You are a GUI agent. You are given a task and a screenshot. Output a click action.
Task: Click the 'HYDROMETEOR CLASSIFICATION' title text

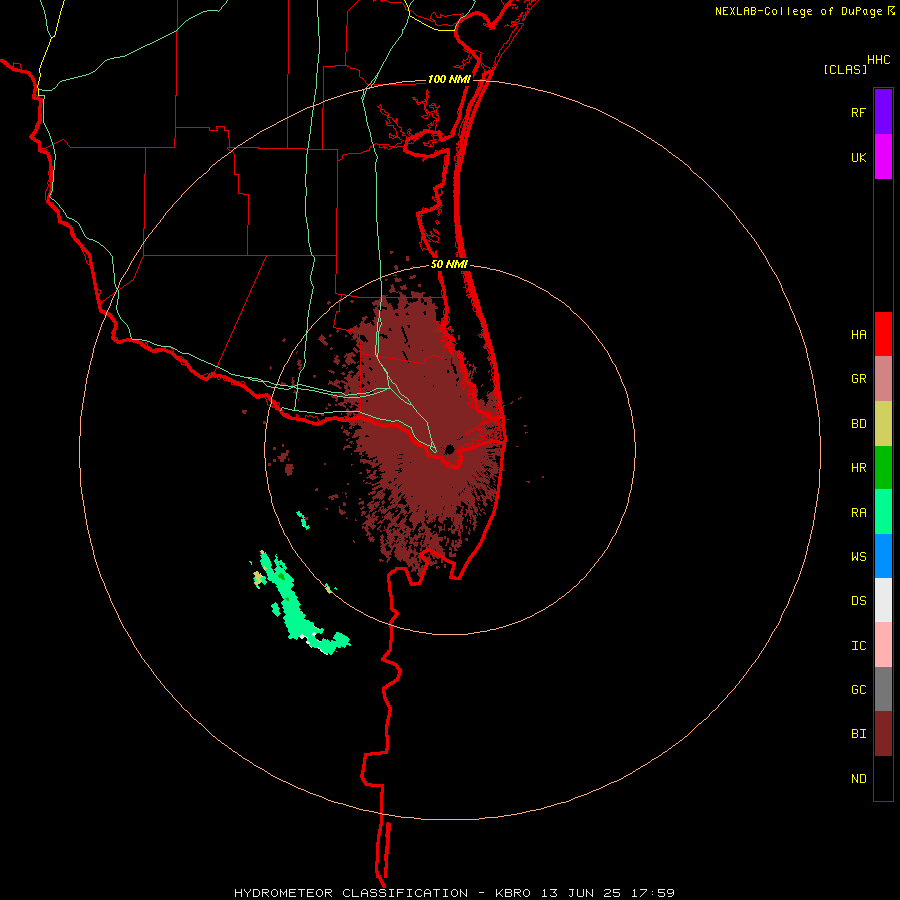(351, 893)
